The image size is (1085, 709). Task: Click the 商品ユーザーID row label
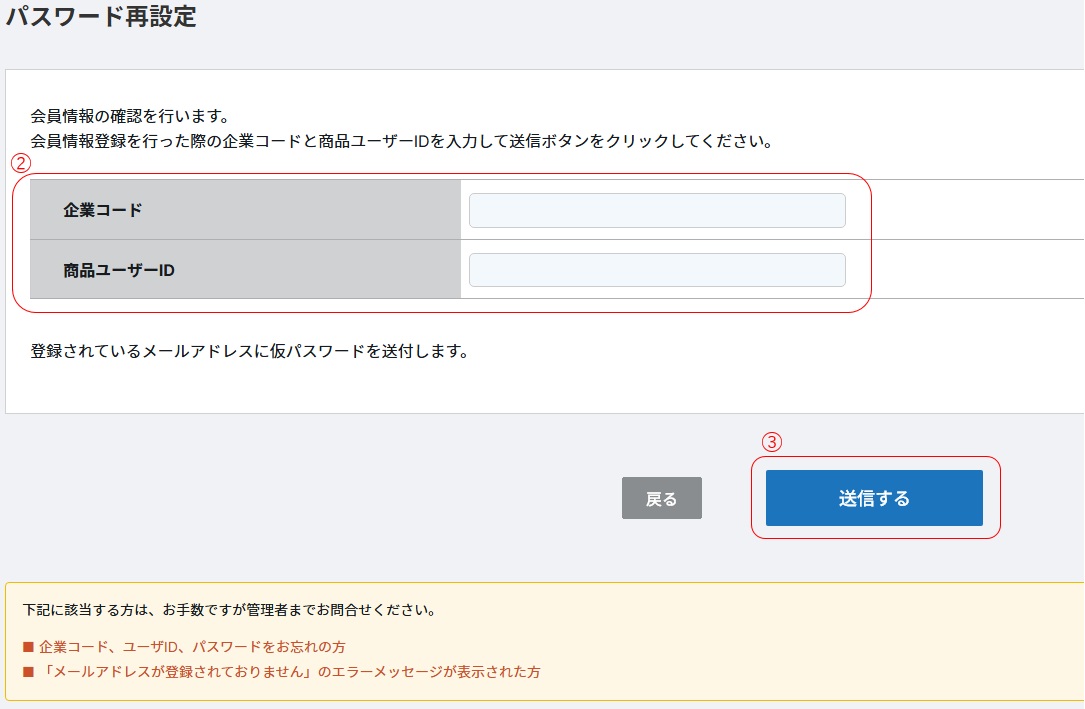click(x=119, y=270)
